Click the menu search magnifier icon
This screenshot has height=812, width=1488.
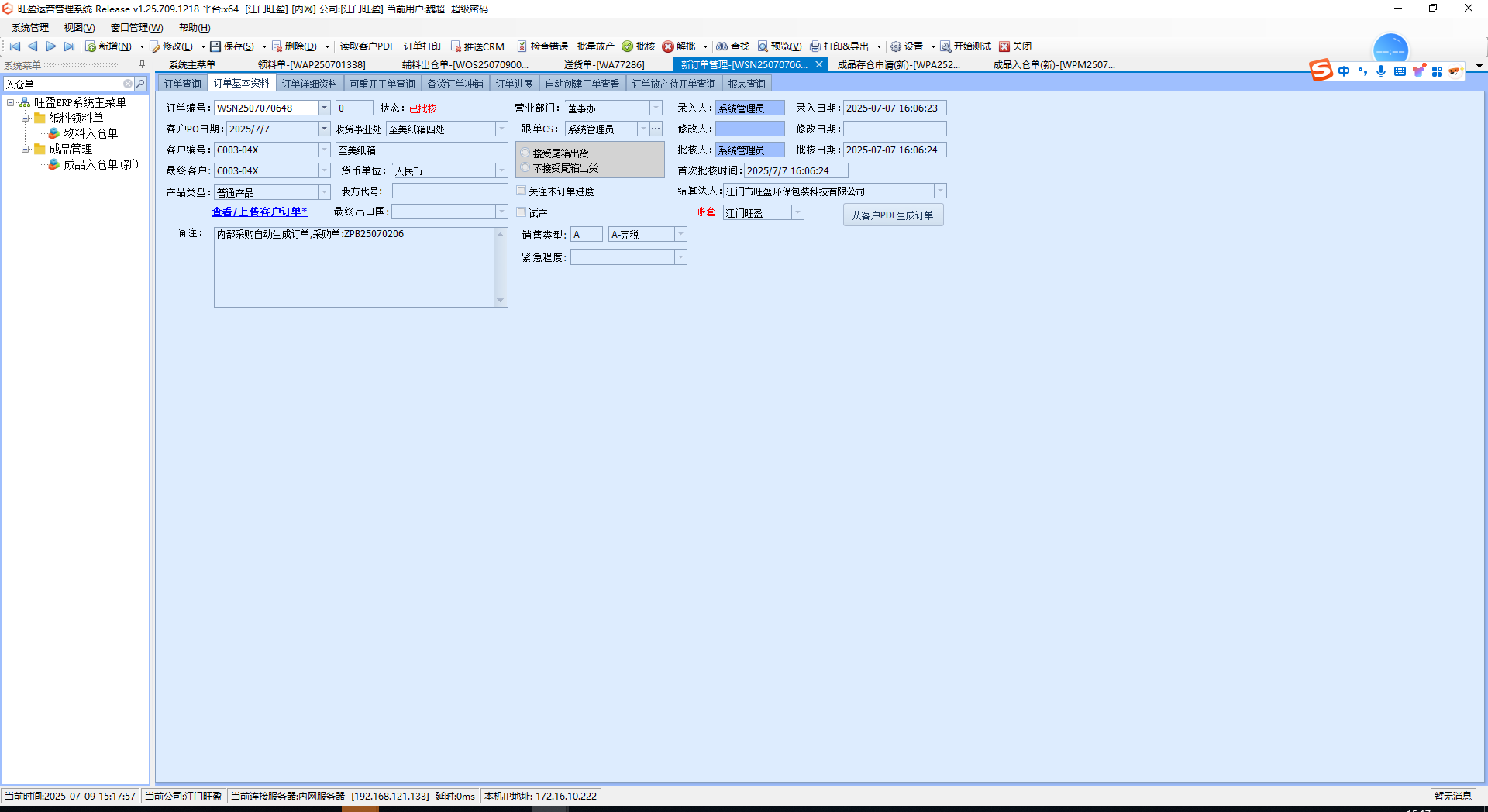(x=140, y=84)
